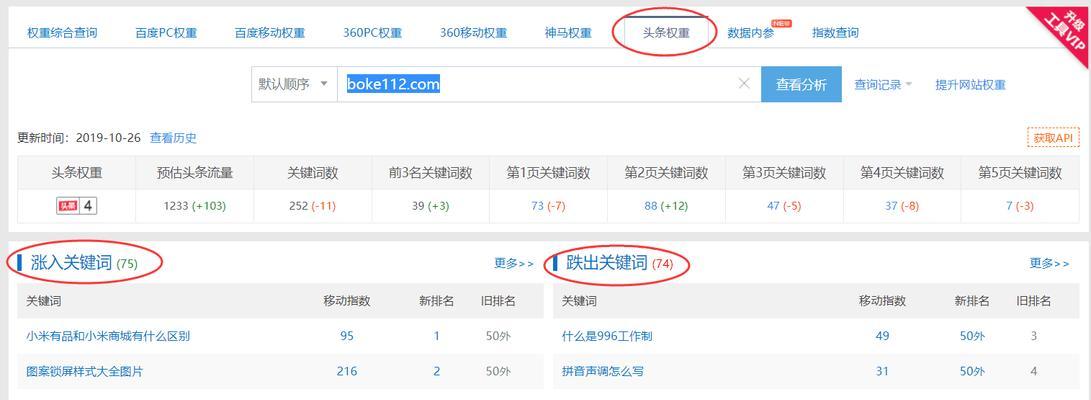Image resolution: width=1091 pixels, height=400 pixels.
Task: Open keyword 图案锁屏样式大全图片
Action: pyautogui.click(x=84, y=371)
